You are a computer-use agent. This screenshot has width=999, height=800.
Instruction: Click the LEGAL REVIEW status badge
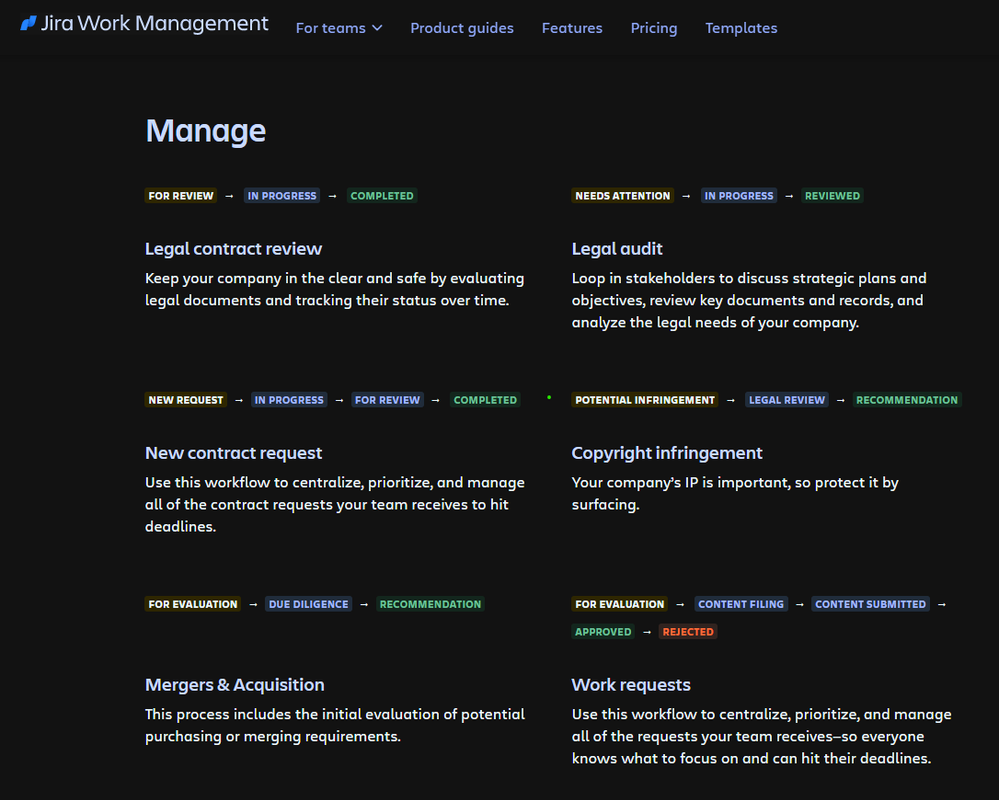click(x=787, y=400)
